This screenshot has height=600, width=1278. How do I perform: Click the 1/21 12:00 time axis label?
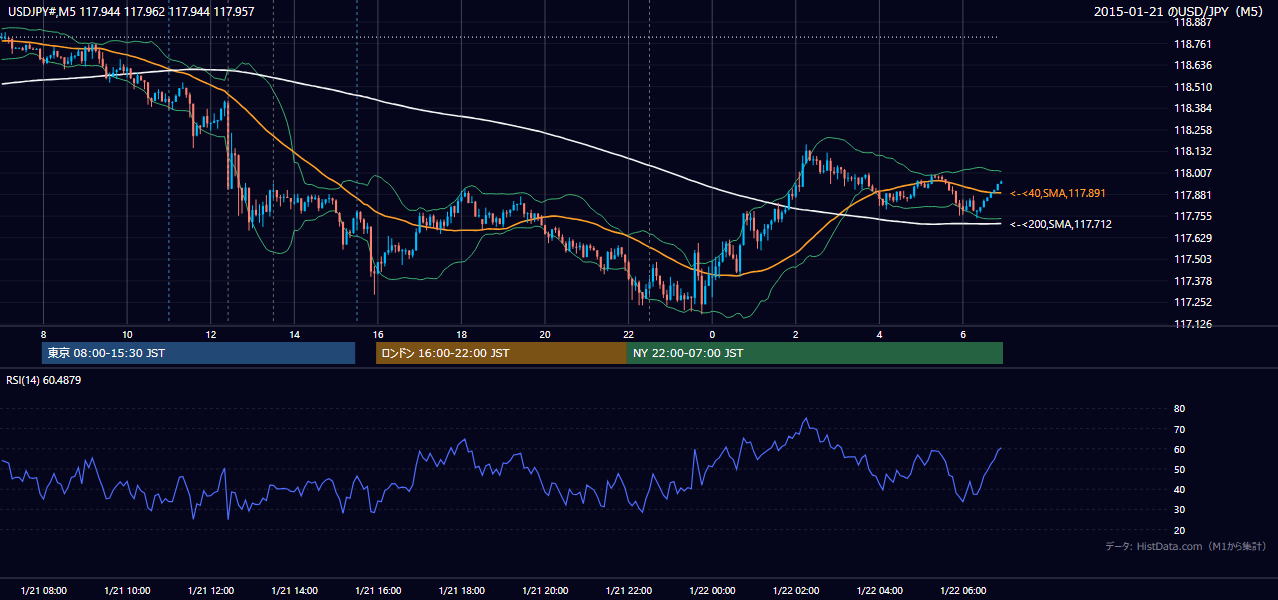[211, 591]
